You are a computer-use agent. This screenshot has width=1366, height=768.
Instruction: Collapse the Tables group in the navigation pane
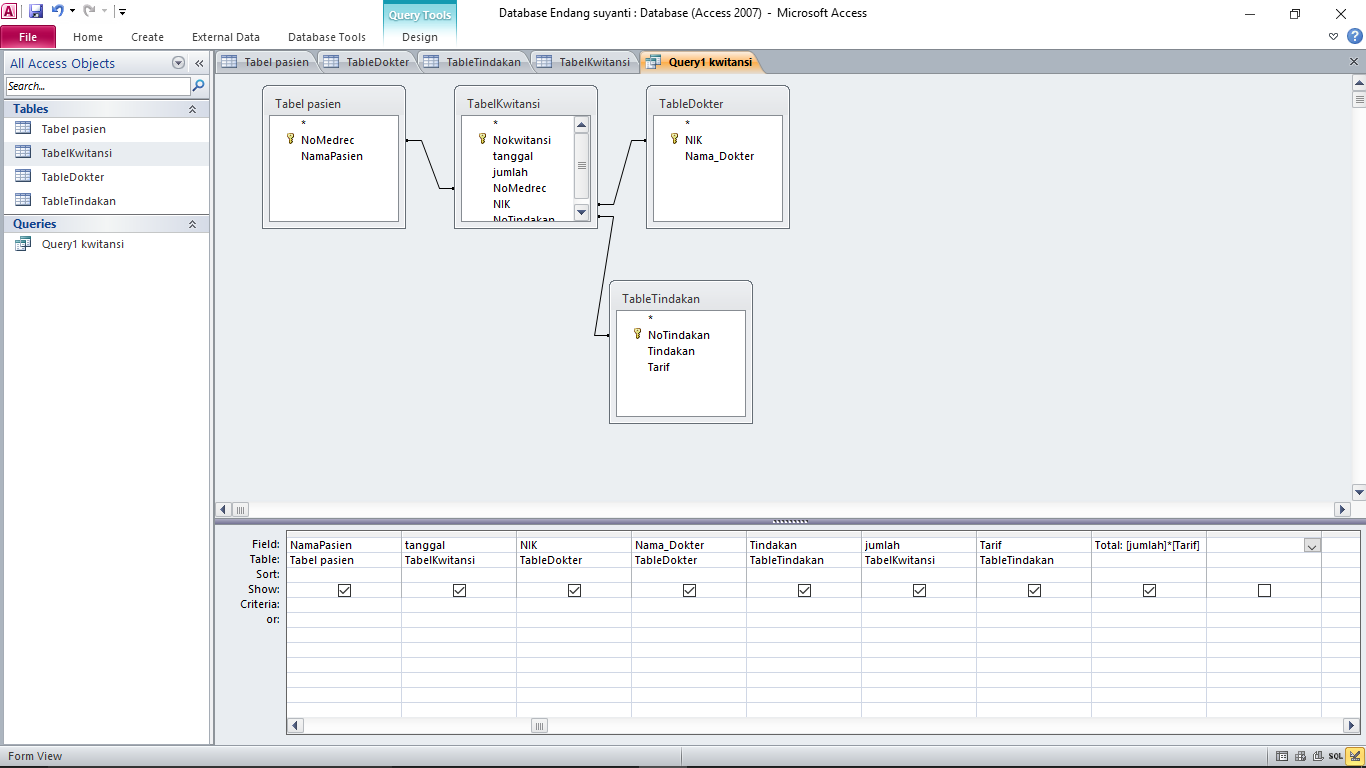(193, 108)
